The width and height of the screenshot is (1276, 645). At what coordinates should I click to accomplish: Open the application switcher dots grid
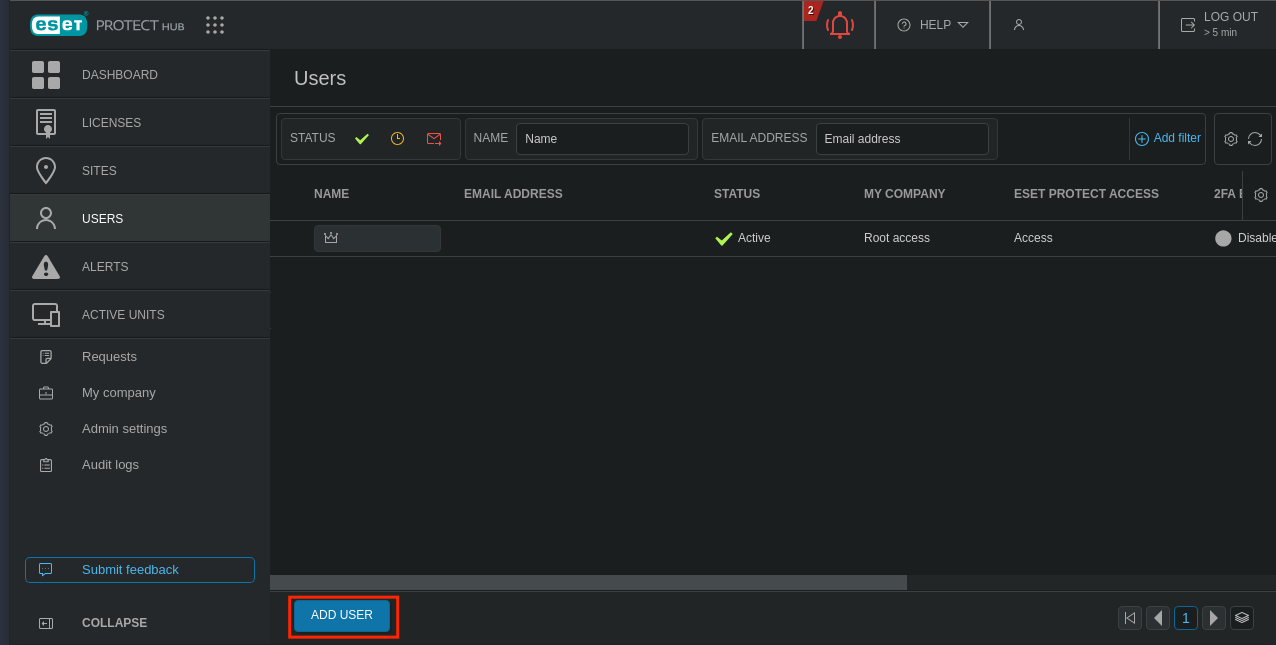point(215,25)
